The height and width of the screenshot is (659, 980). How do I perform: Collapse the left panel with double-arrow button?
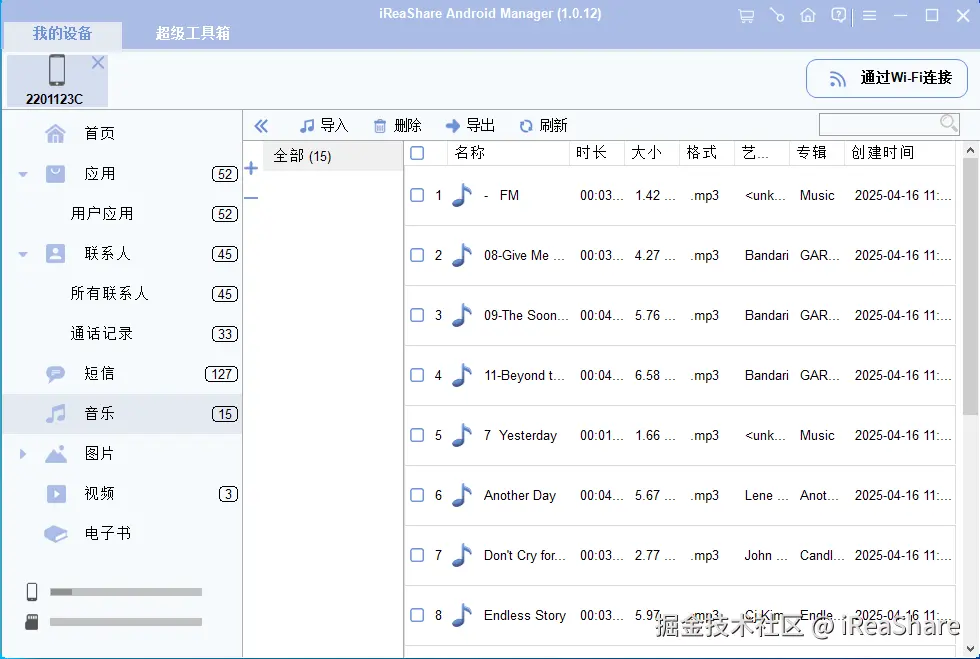(x=261, y=125)
